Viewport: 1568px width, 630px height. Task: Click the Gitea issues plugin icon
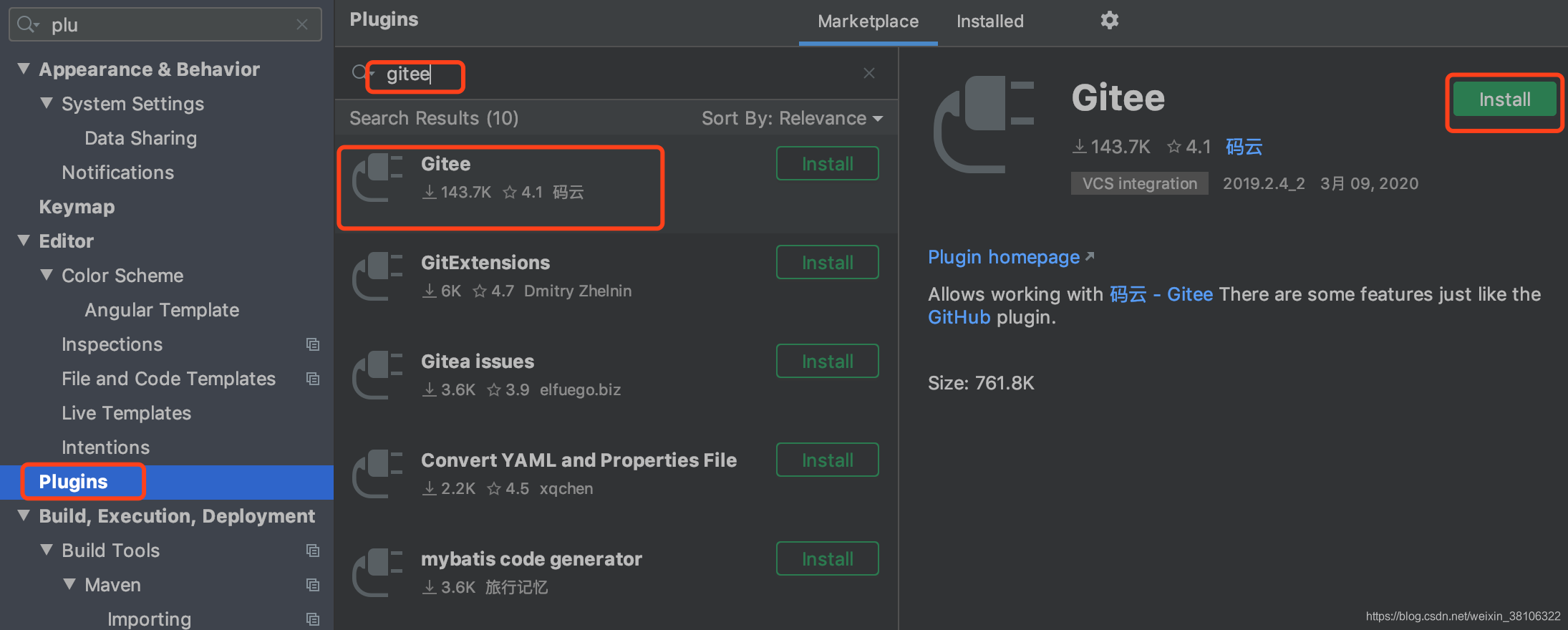pyautogui.click(x=377, y=374)
